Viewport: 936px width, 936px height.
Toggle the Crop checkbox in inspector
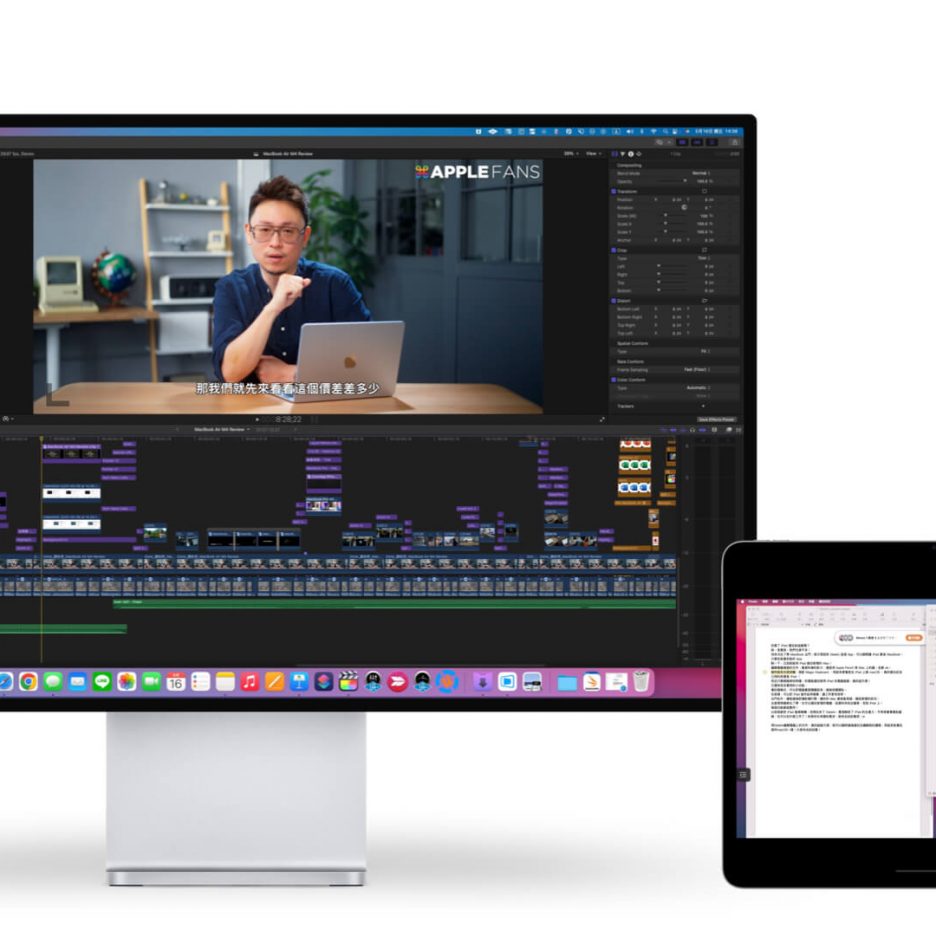coord(614,249)
